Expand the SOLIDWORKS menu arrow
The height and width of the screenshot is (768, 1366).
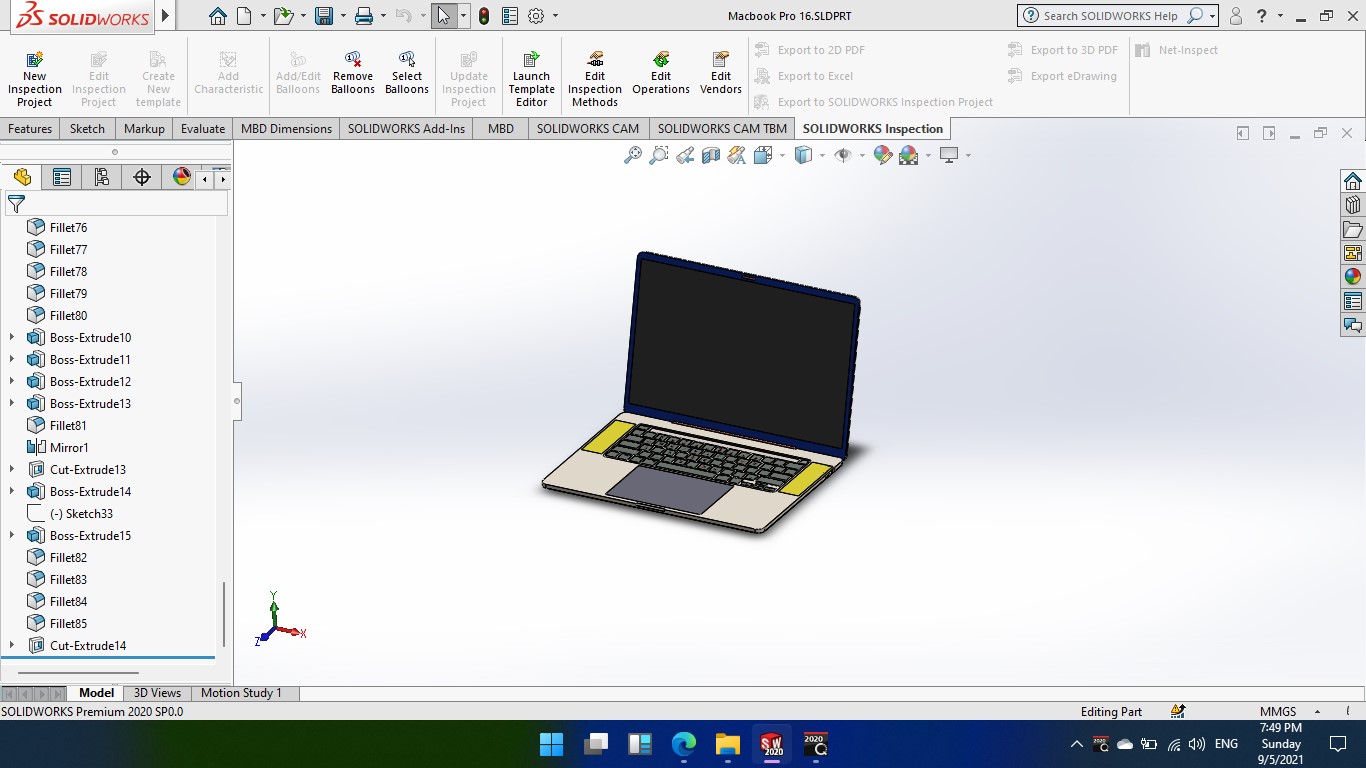[x=166, y=16]
